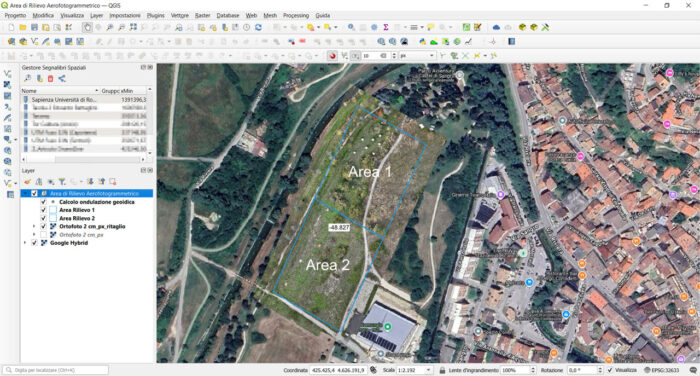700x376 pixels.
Task: Toggle Calcolo ondulazione geoidica layer checkbox
Action: (43, 202)
